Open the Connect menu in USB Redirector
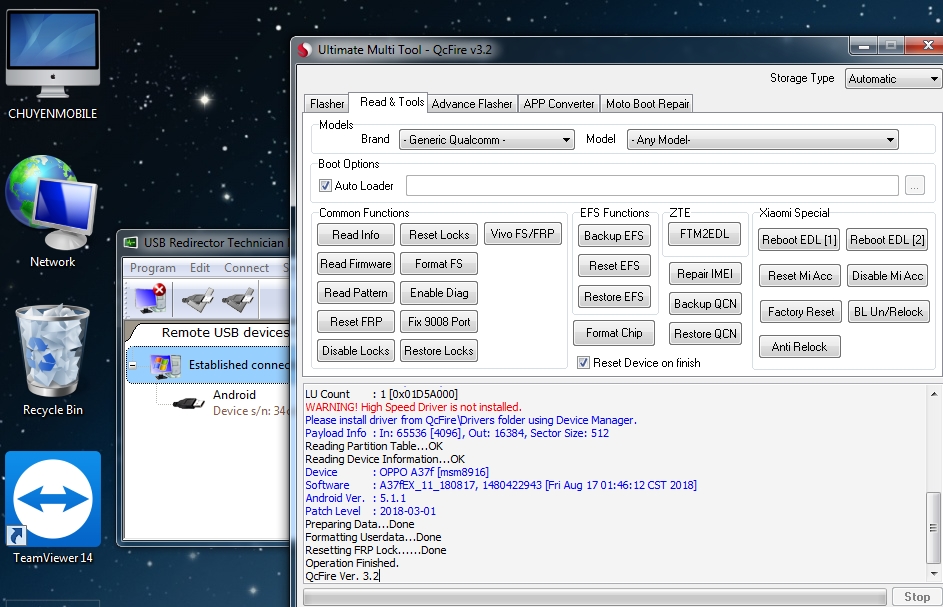The height and width of the screenshot is (607, 943). pos(246,268)
